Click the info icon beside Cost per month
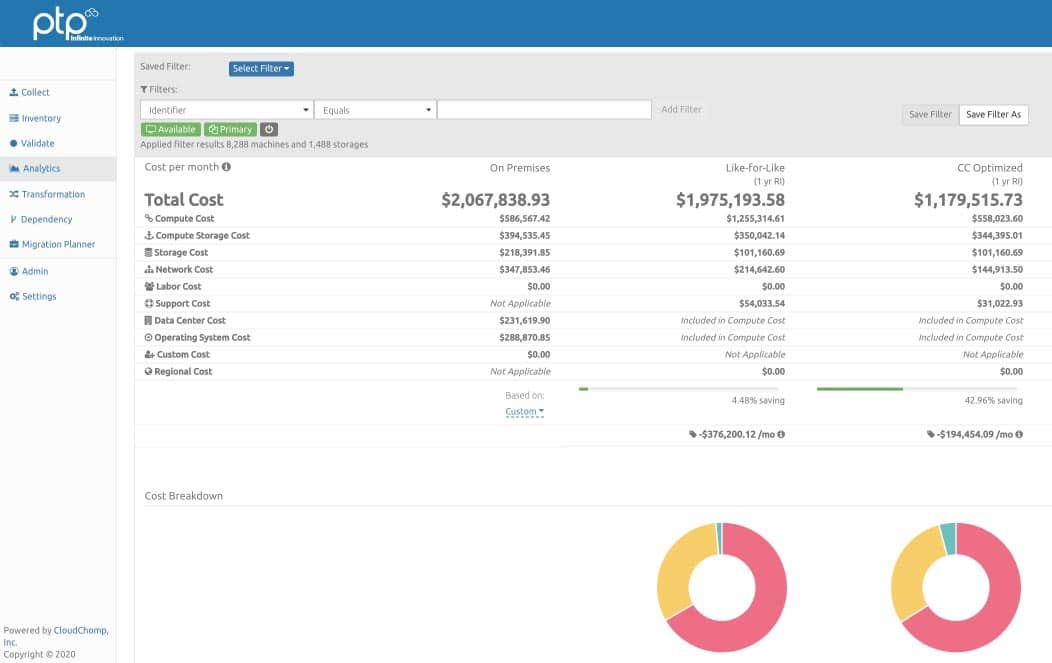This screenshot has width=1052, height=663. [227, 168]
